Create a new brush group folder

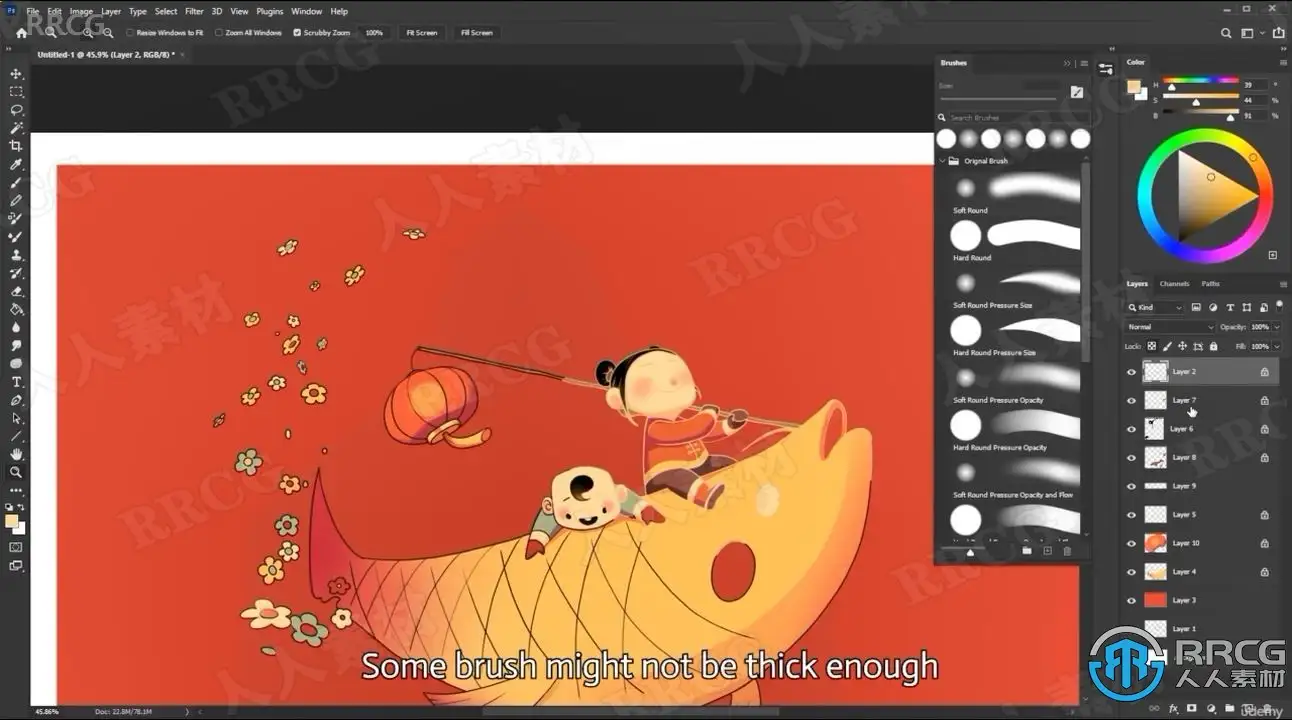[1027, 551]
